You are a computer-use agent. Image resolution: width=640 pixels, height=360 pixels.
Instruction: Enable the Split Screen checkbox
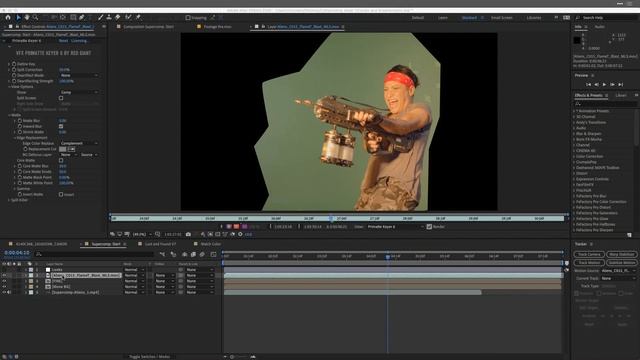coord(61,98)
